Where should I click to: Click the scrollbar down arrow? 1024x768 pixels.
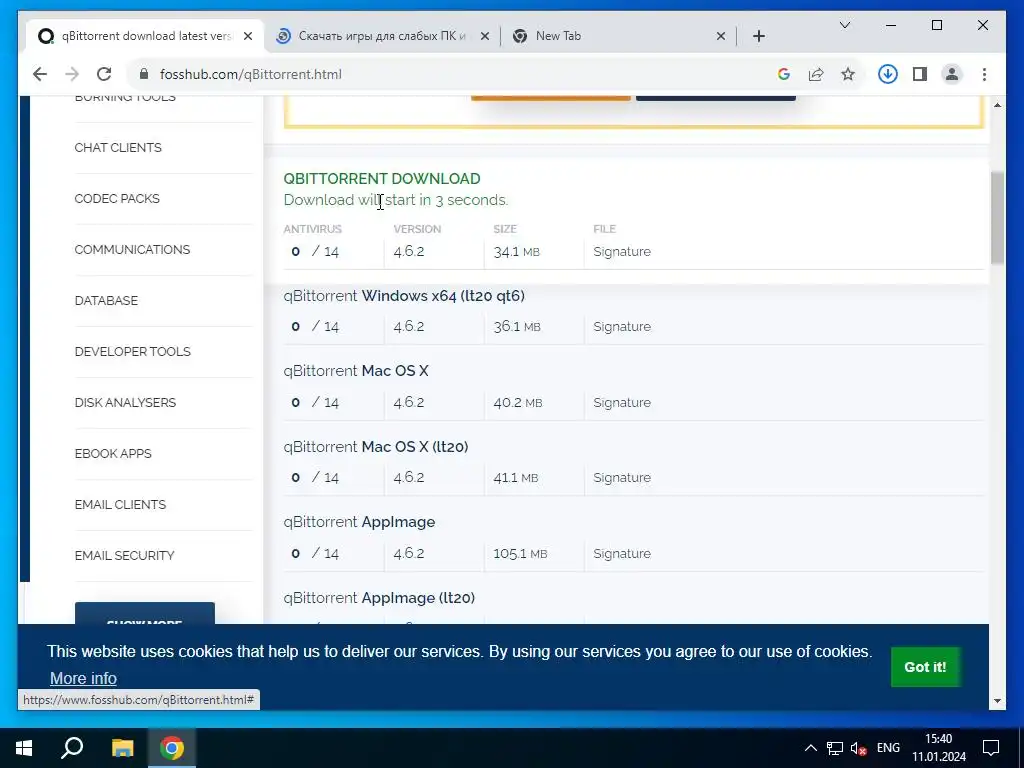pos(997,701)
